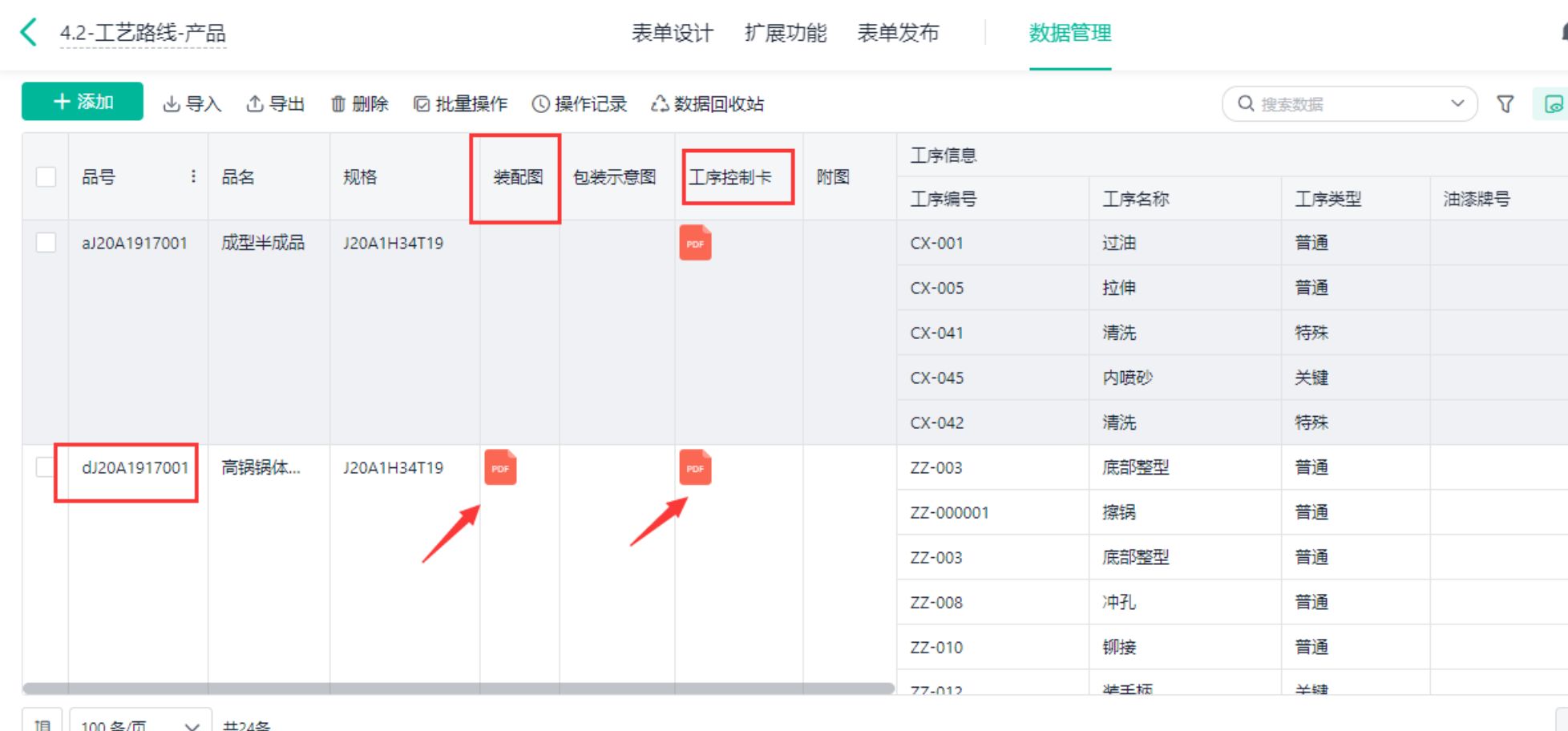Expand the search box dropdown arrow
The image size is (1568, 731).
coord(1457,104)
